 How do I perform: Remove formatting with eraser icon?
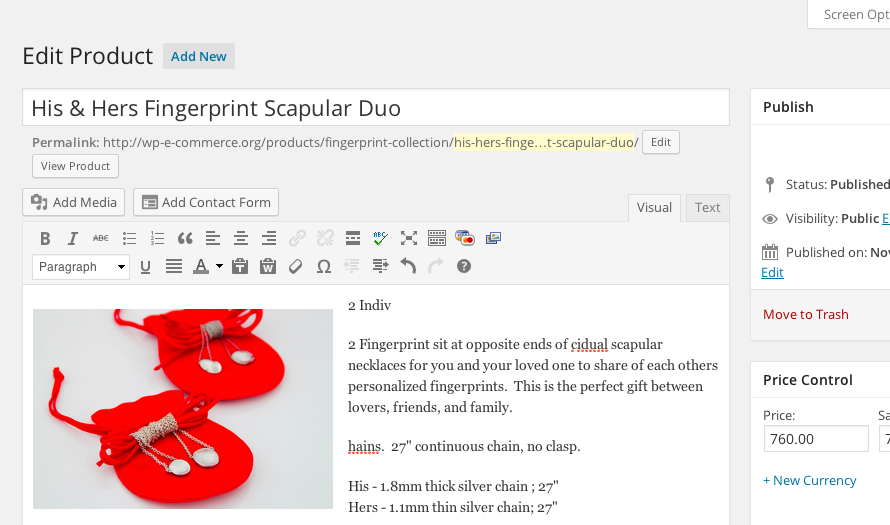296,267
